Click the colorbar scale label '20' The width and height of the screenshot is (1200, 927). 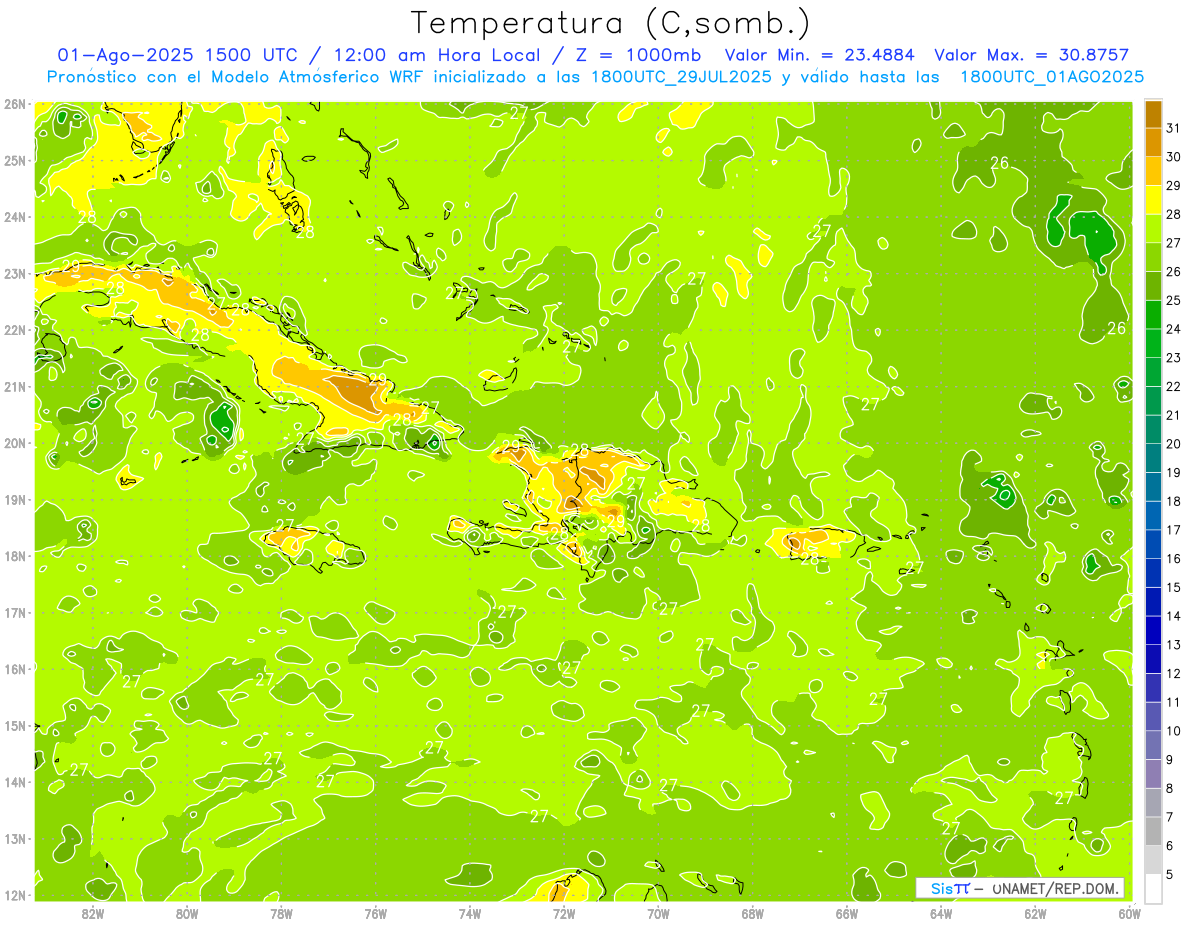[x=1173, y=444]
